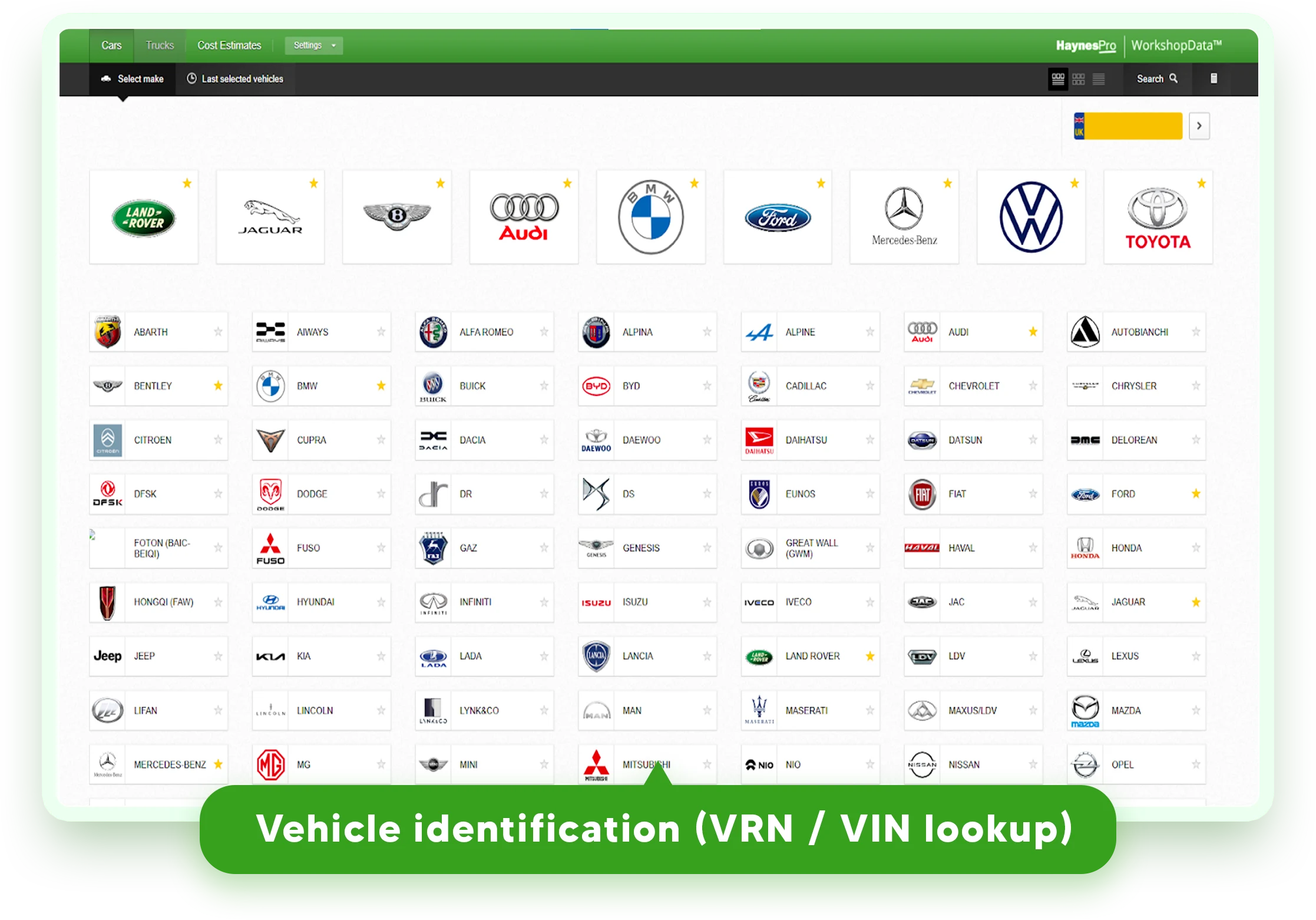Click the MG octagon logo

[270, 764]
